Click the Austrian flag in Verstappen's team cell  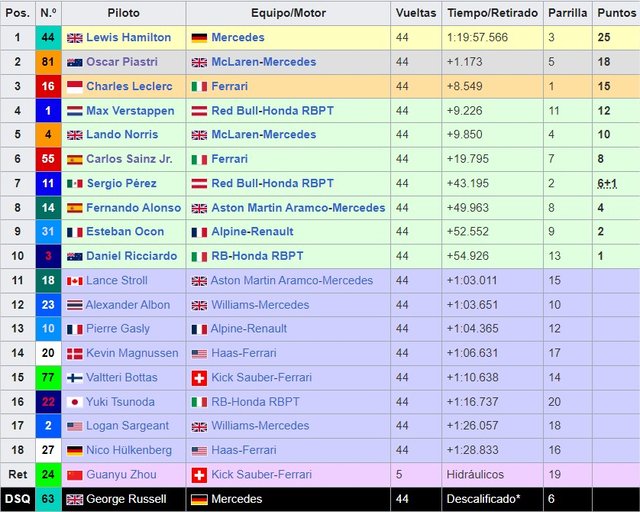[x=199, y=111]
